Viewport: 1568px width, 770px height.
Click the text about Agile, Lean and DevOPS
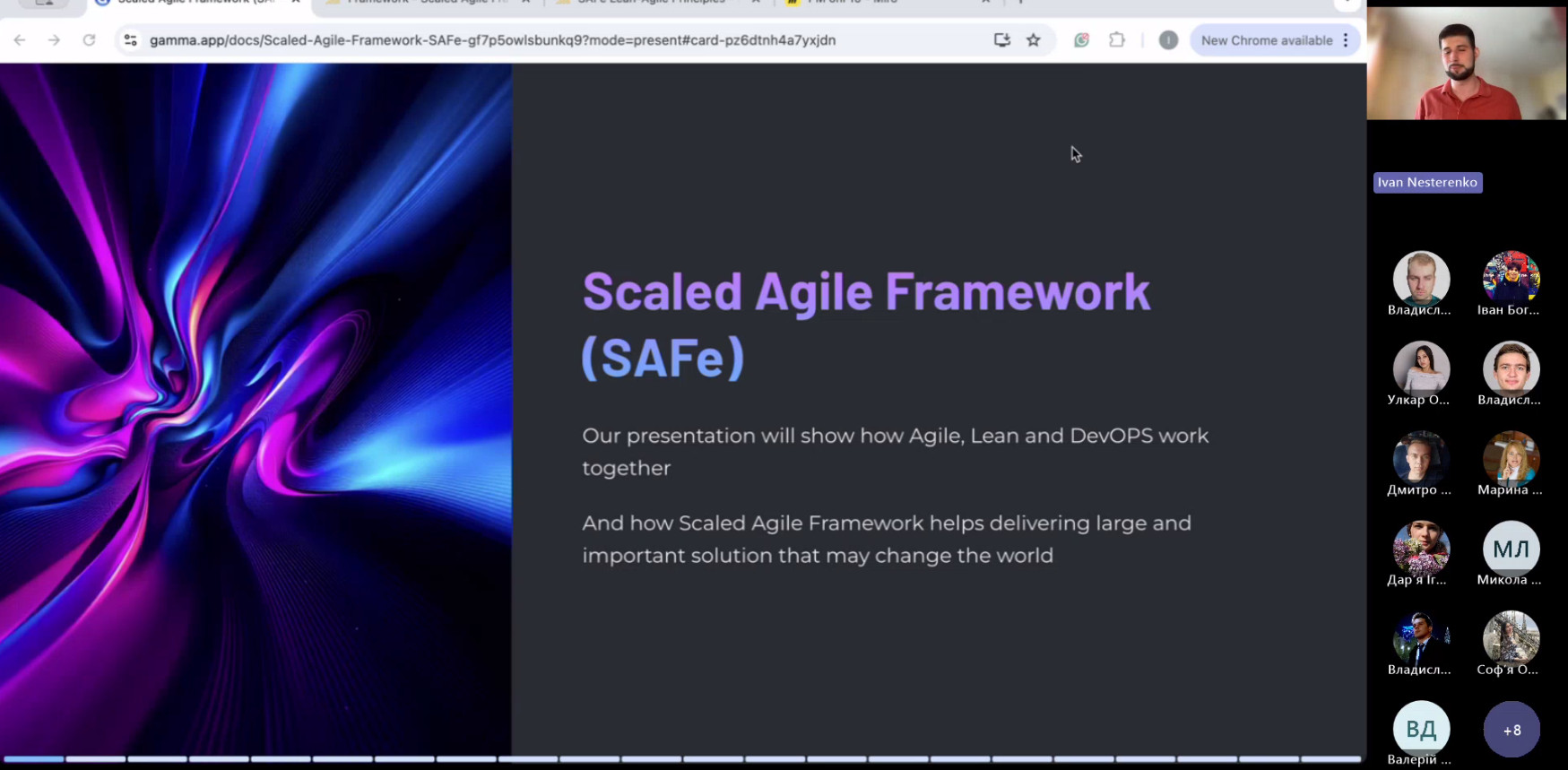click(896, 452)
